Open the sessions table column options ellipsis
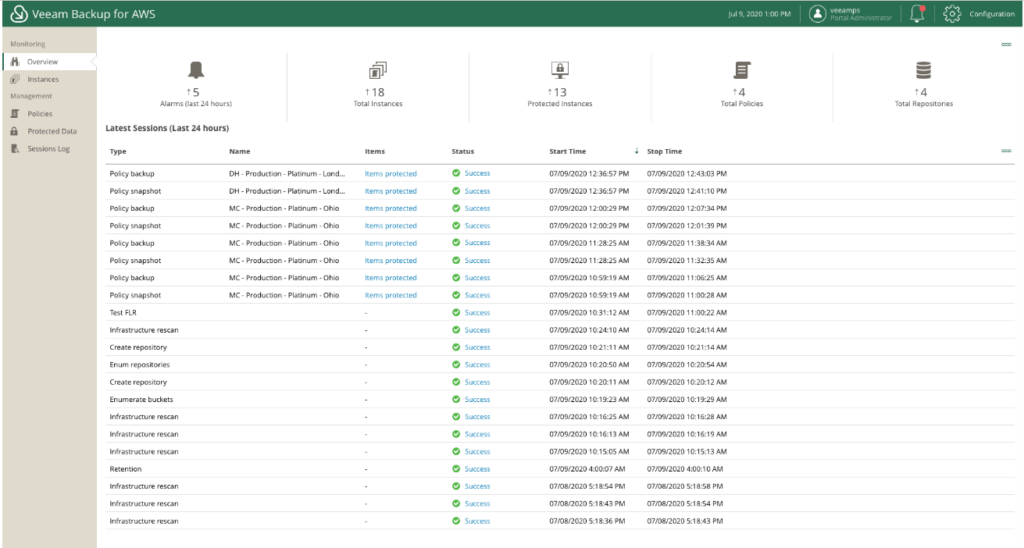The height and width of the screenshot is (548, 1024). [1006, 151]
